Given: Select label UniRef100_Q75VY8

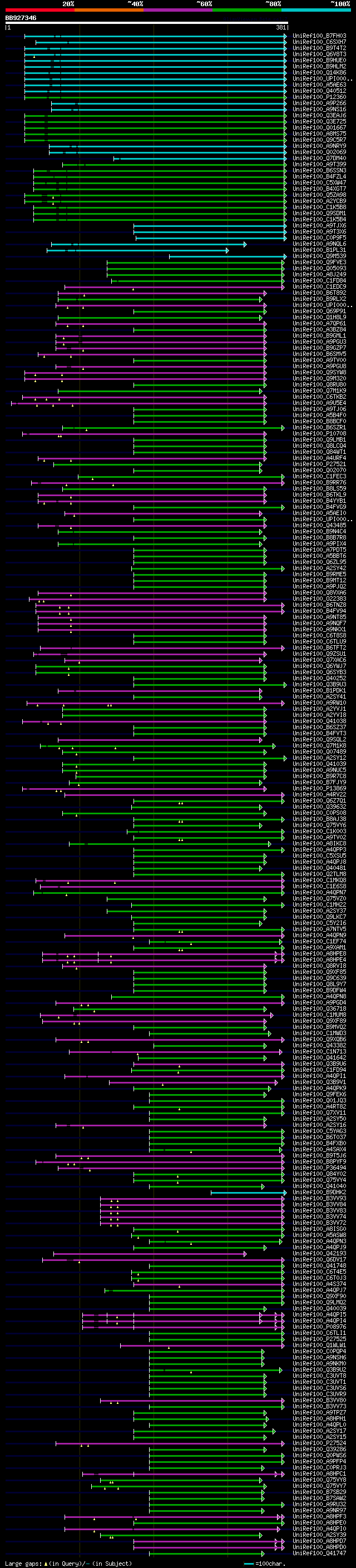Looking at the screenshot, I should tap(319, 1480).
